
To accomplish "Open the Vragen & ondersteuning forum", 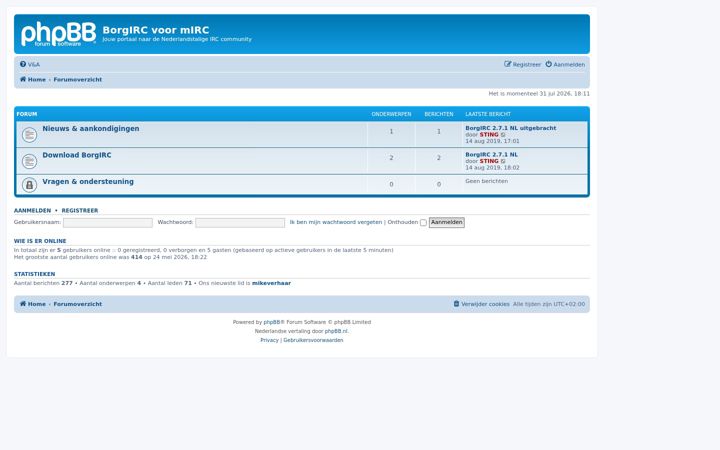I will point(88,181).
